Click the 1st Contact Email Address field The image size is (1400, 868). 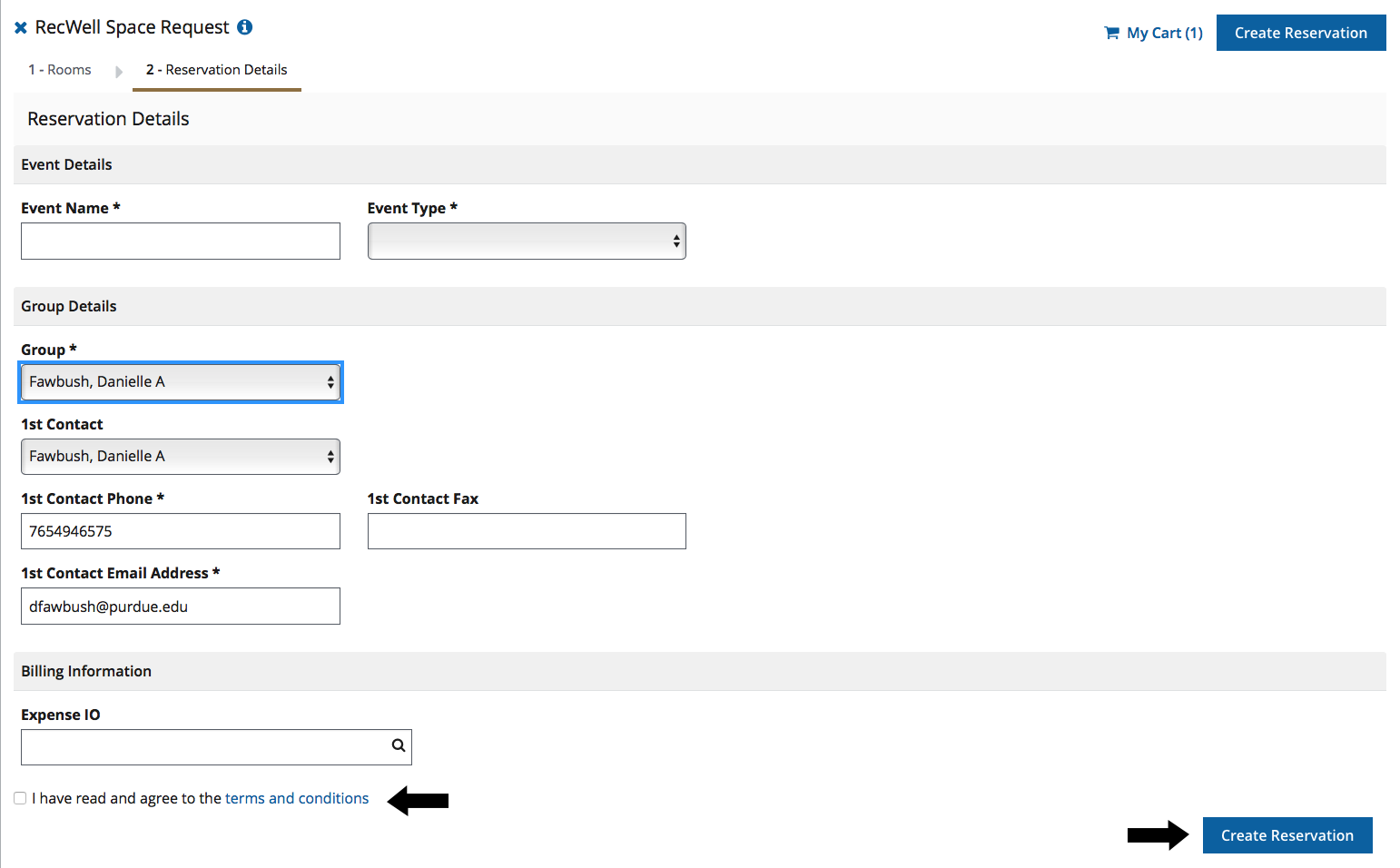point(180,606)
